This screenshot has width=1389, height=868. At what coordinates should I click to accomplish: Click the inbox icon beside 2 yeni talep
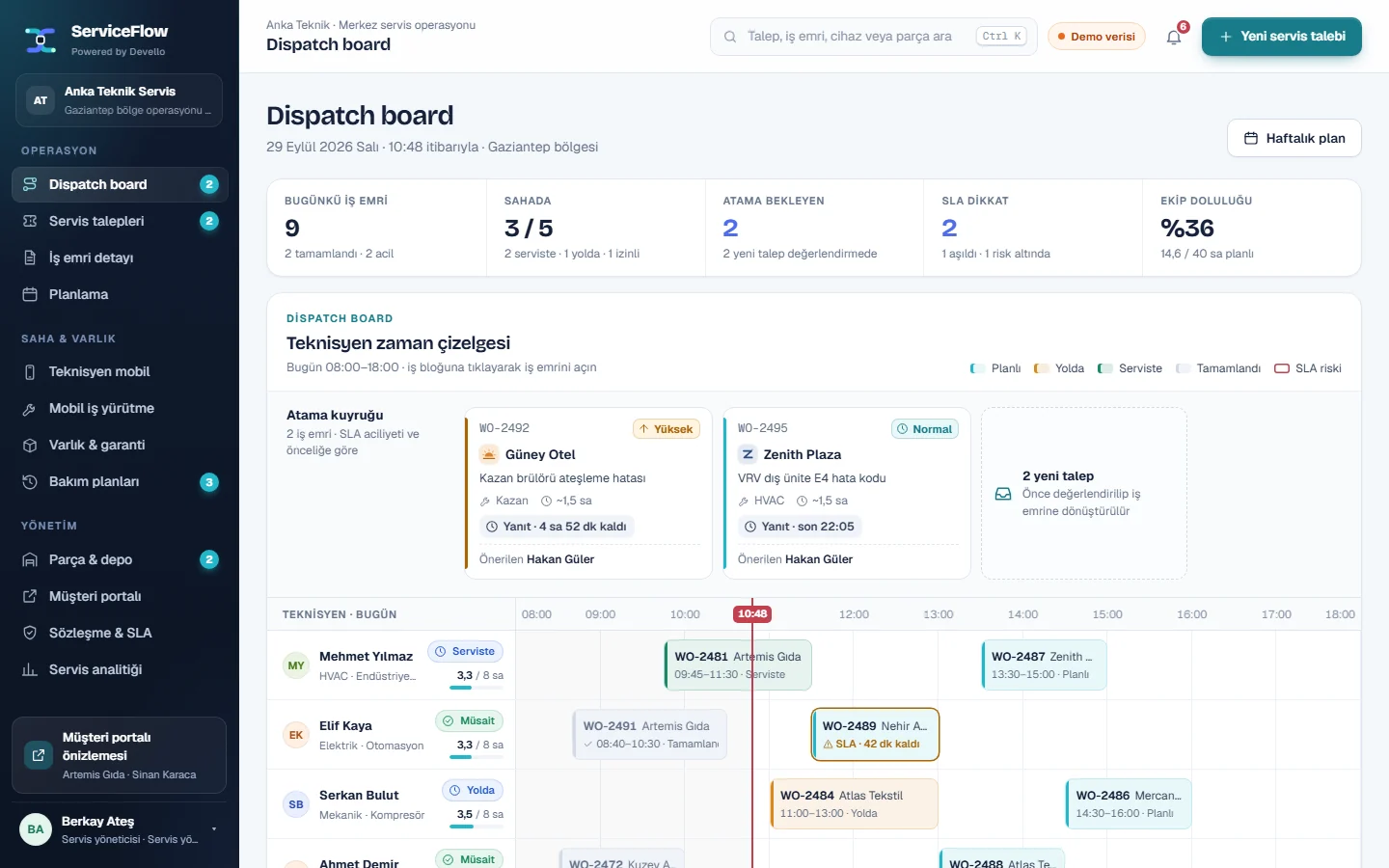point(1003,494)
